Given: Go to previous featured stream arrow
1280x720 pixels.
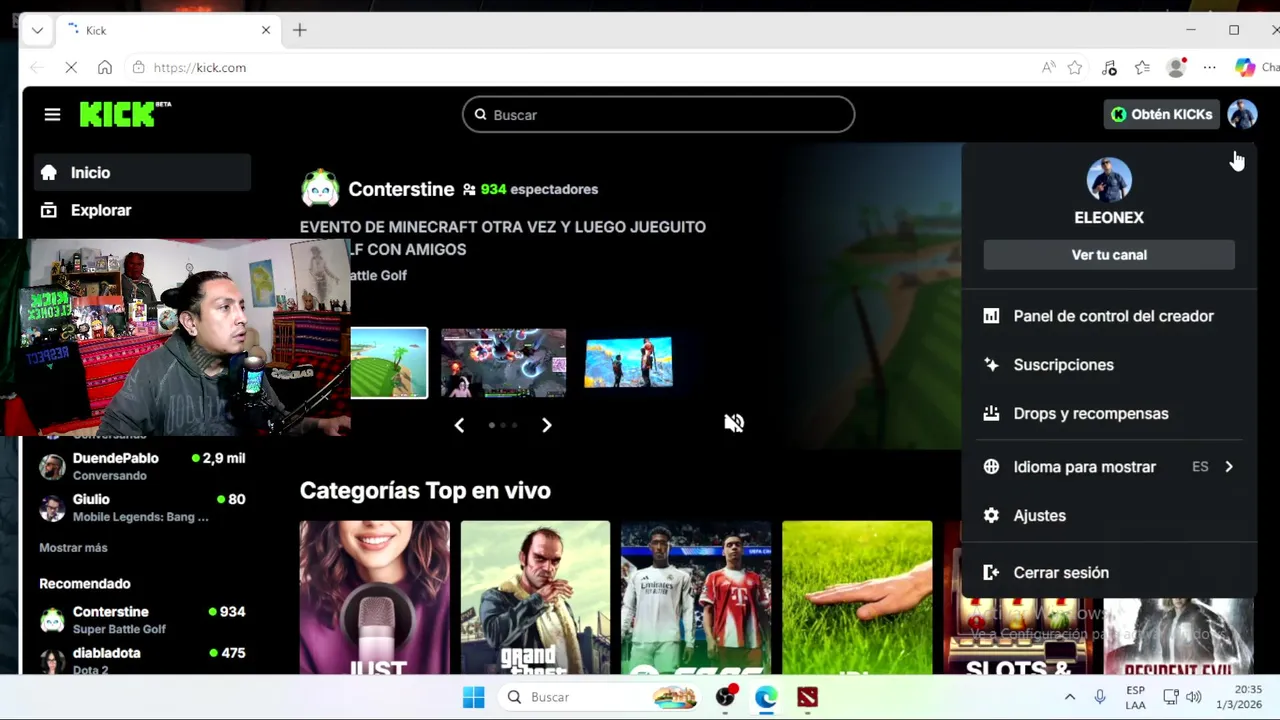Looking at the screenshot, I should pyautogui.click(x=459, y=425).
